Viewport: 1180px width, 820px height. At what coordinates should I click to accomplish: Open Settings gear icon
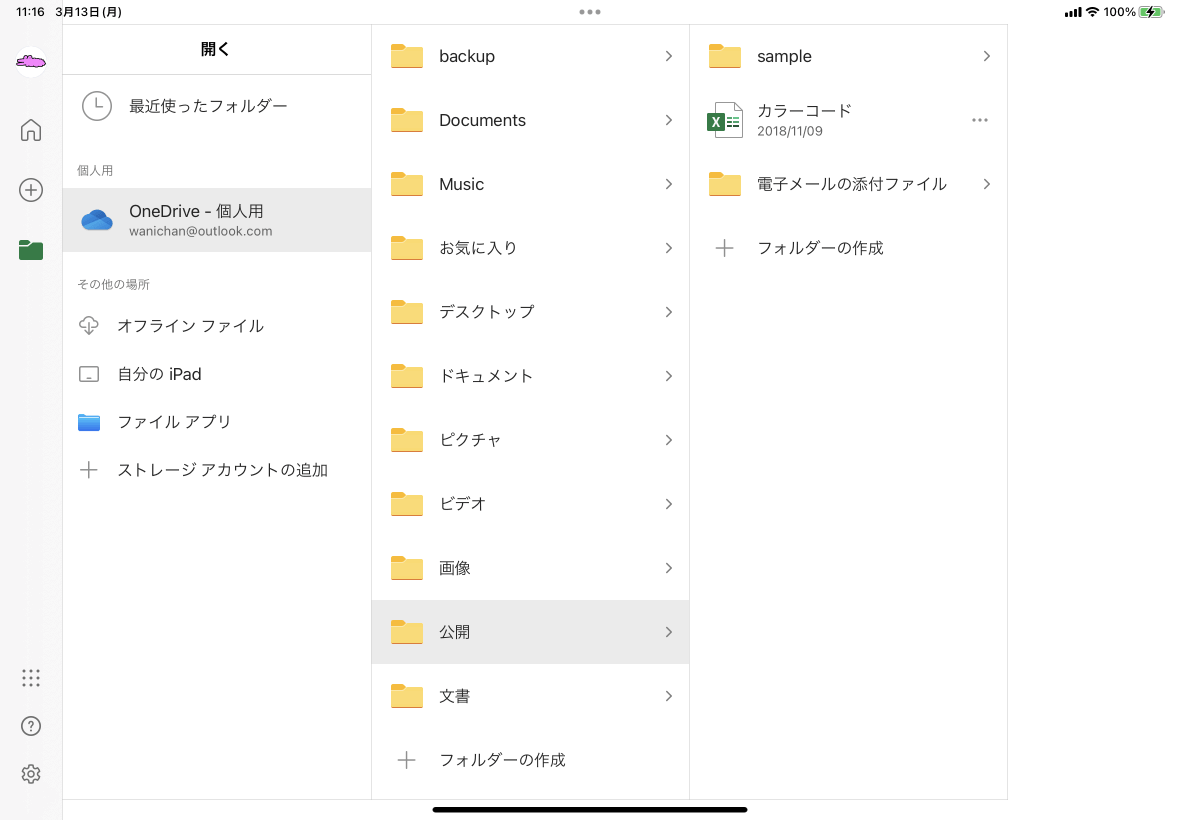[x=31, y=774]
